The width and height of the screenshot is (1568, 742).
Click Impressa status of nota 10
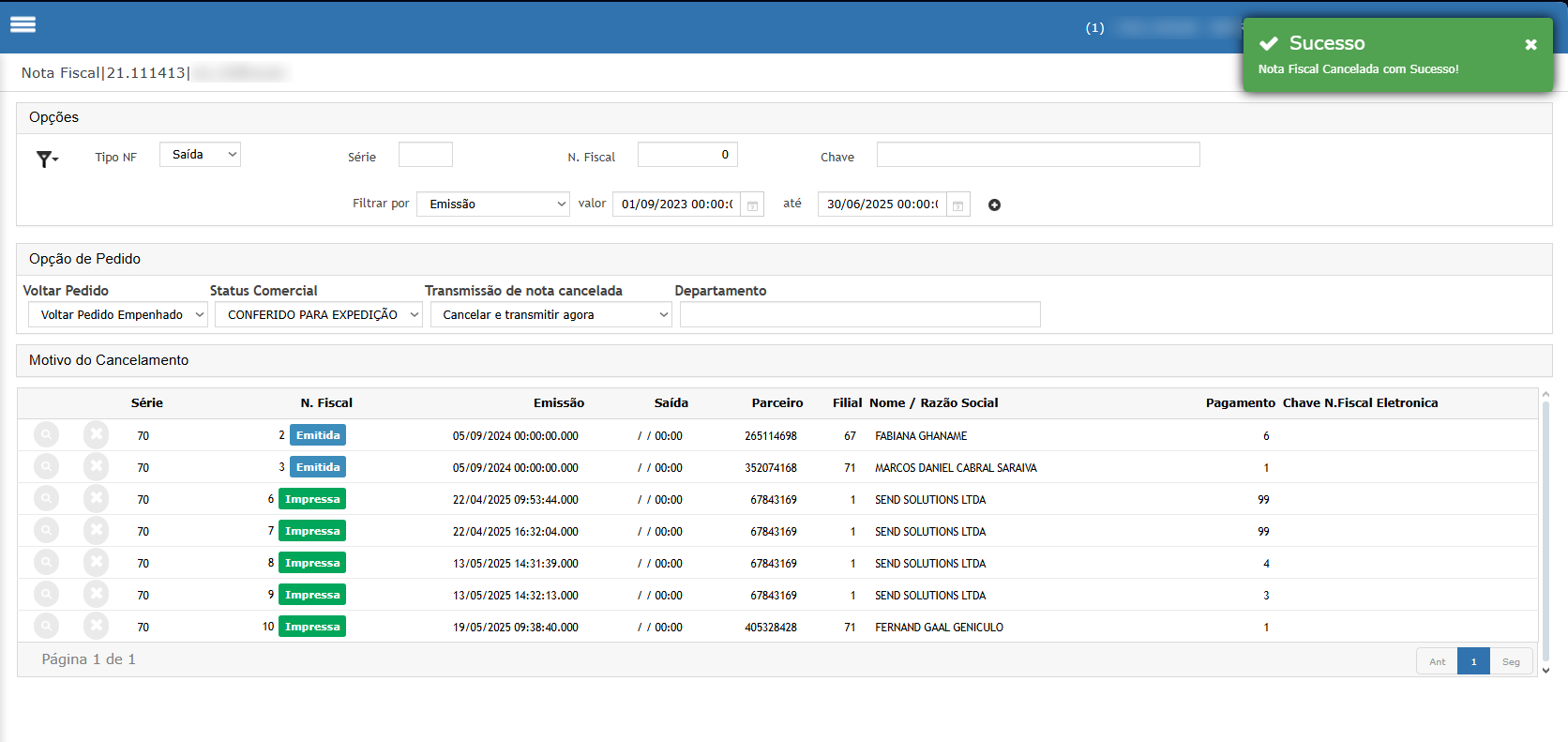(312, 627)
